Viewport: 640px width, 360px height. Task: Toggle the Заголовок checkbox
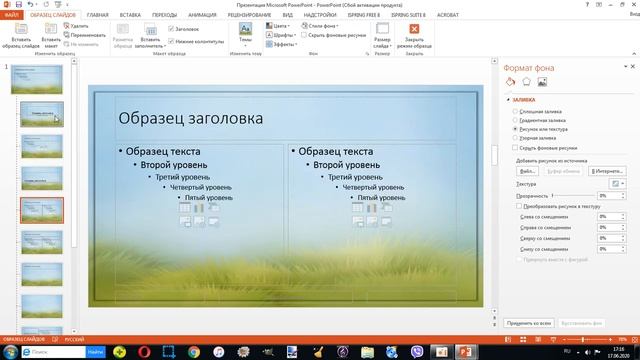pos(171,29)
